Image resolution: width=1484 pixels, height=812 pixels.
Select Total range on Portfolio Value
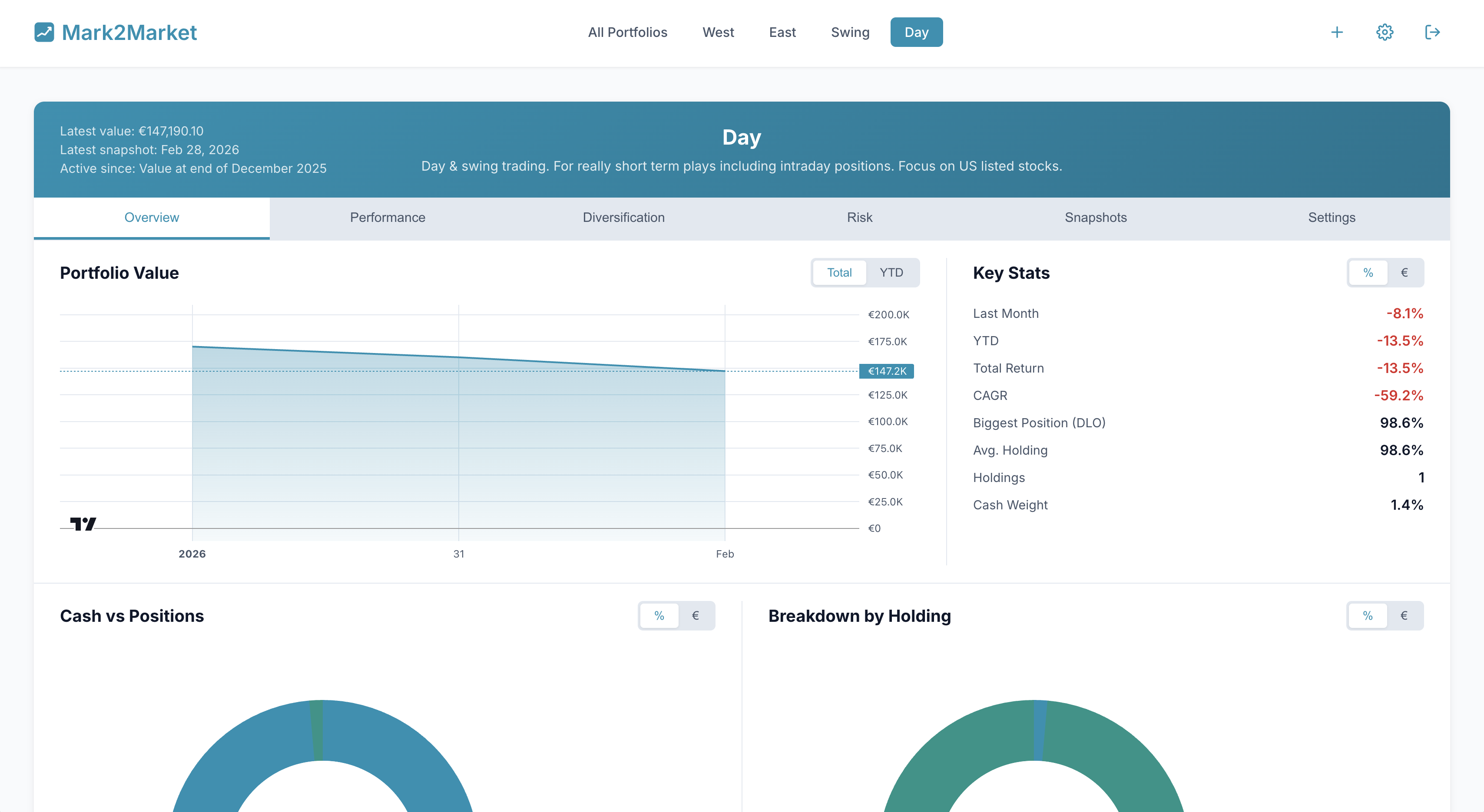tap(839, 272)
